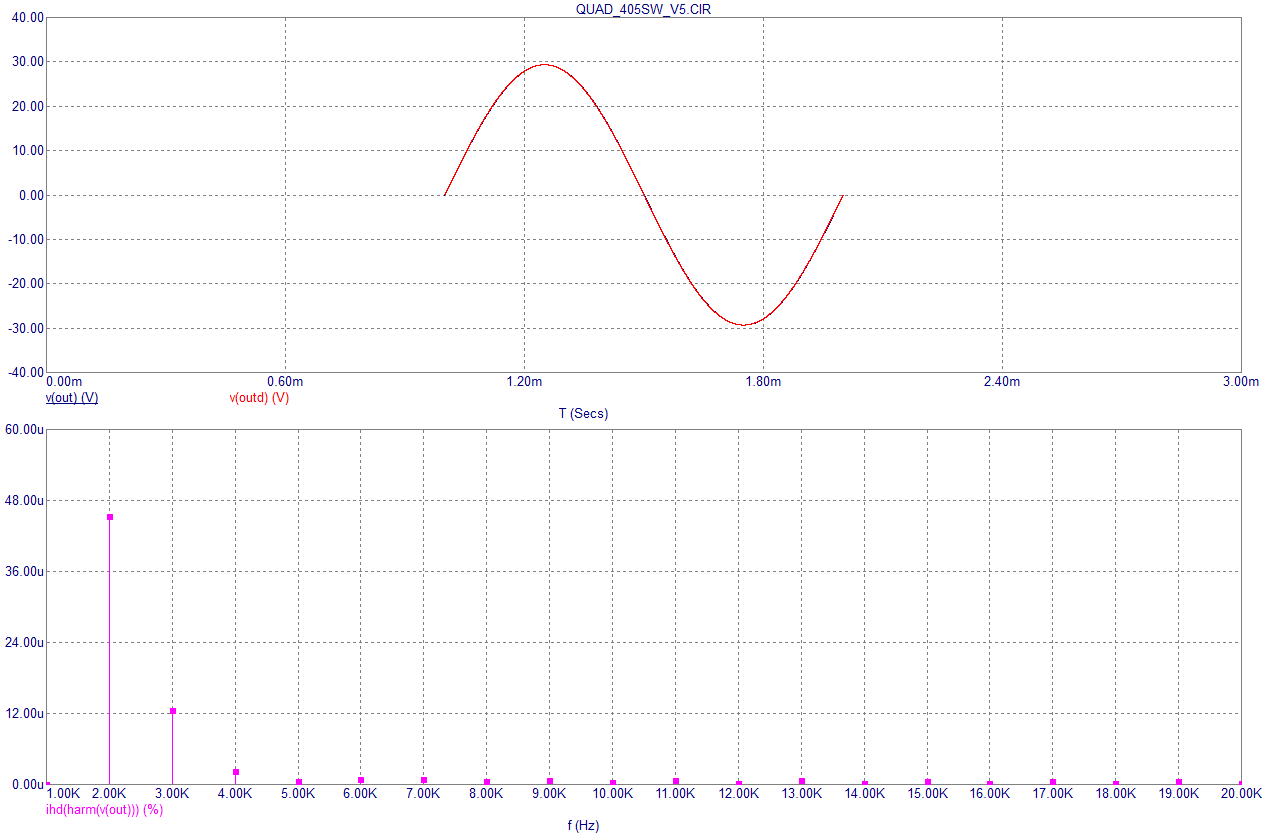Image resolution: width=1276 pixels, height=839 pixels.
Task: Click the 12.00u distortion axis label
Action: (25, 713)
